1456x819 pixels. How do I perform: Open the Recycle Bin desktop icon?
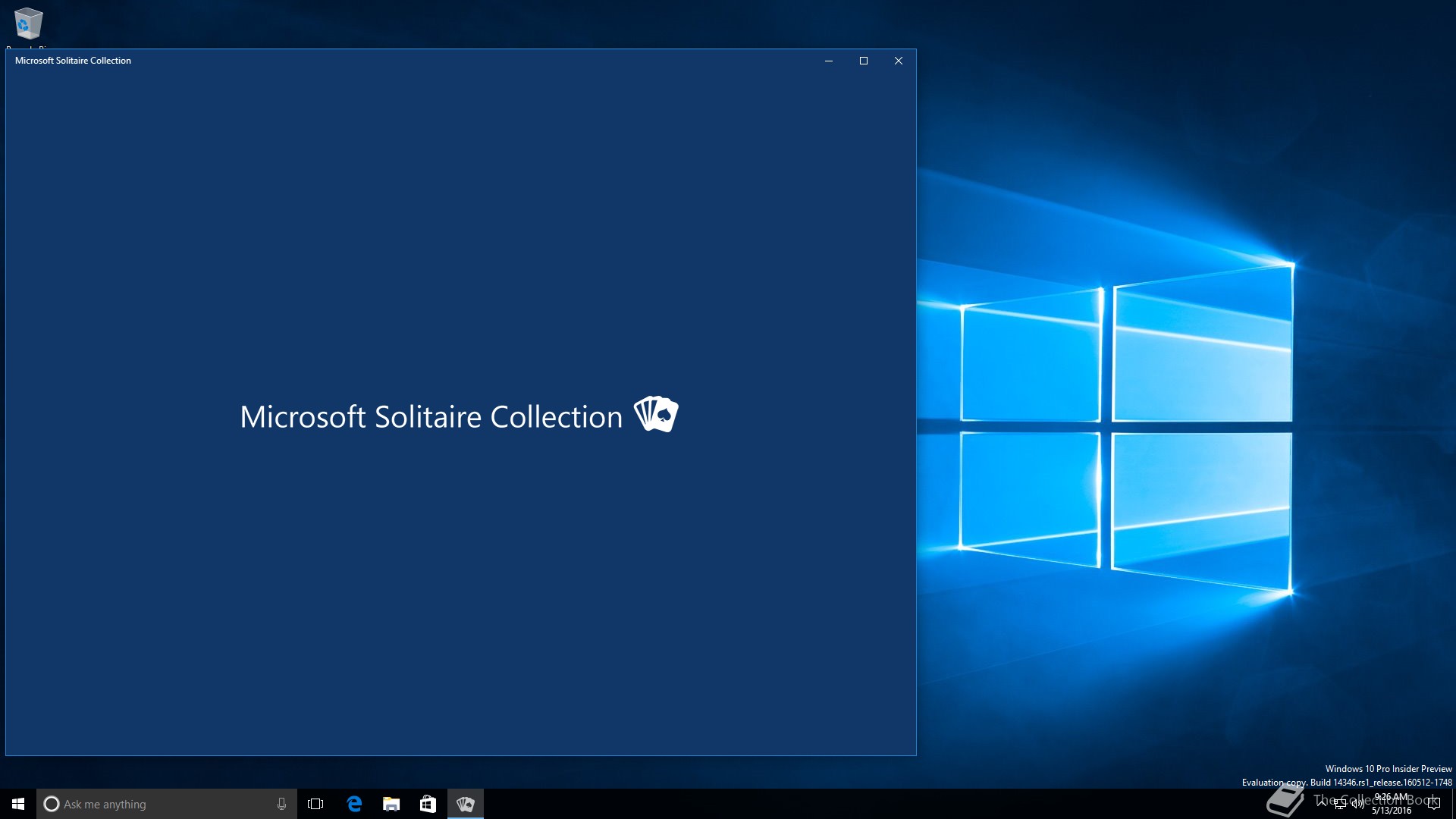[x=28, y=24]
